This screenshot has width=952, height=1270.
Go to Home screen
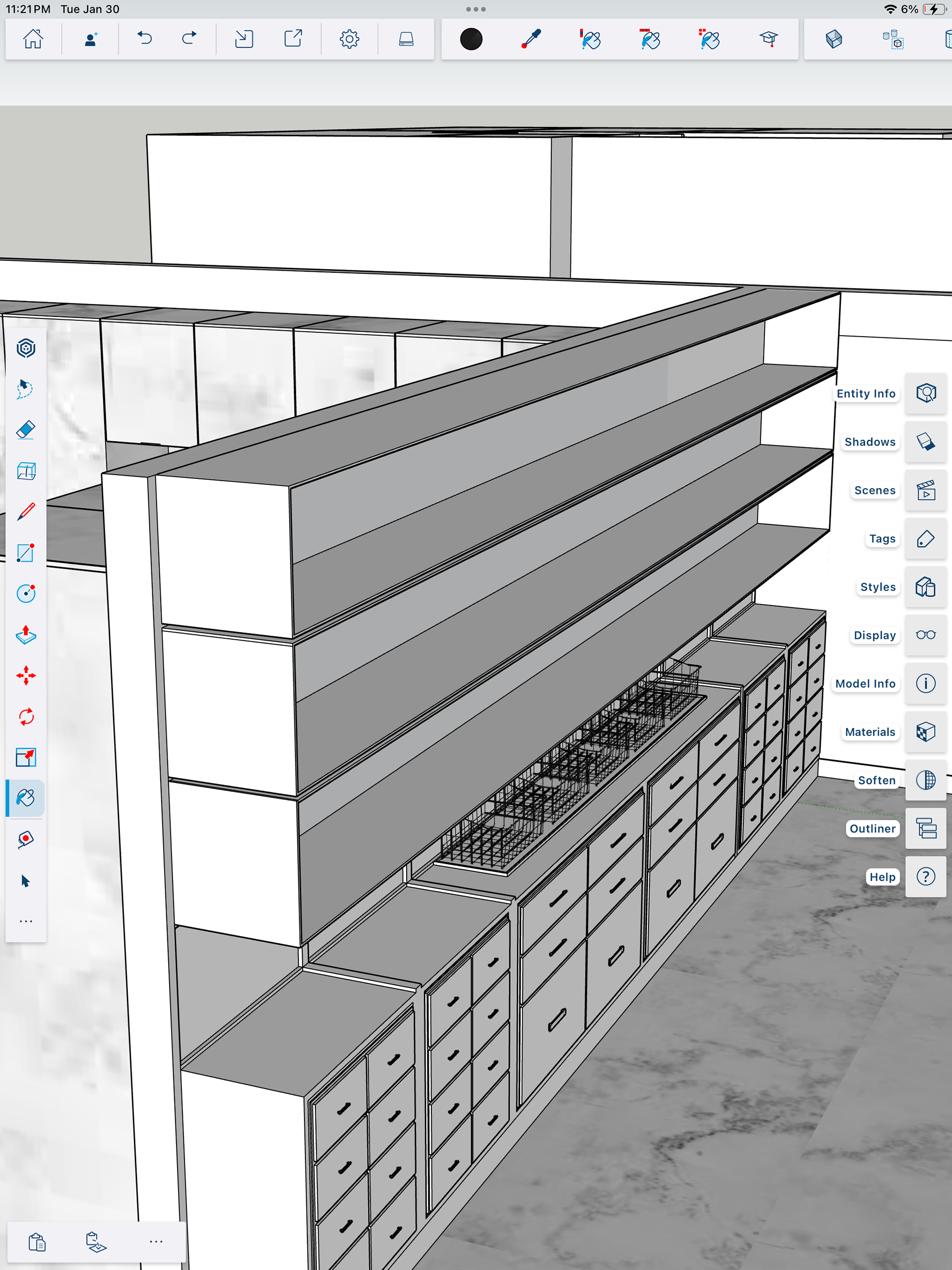click(33, 39)
